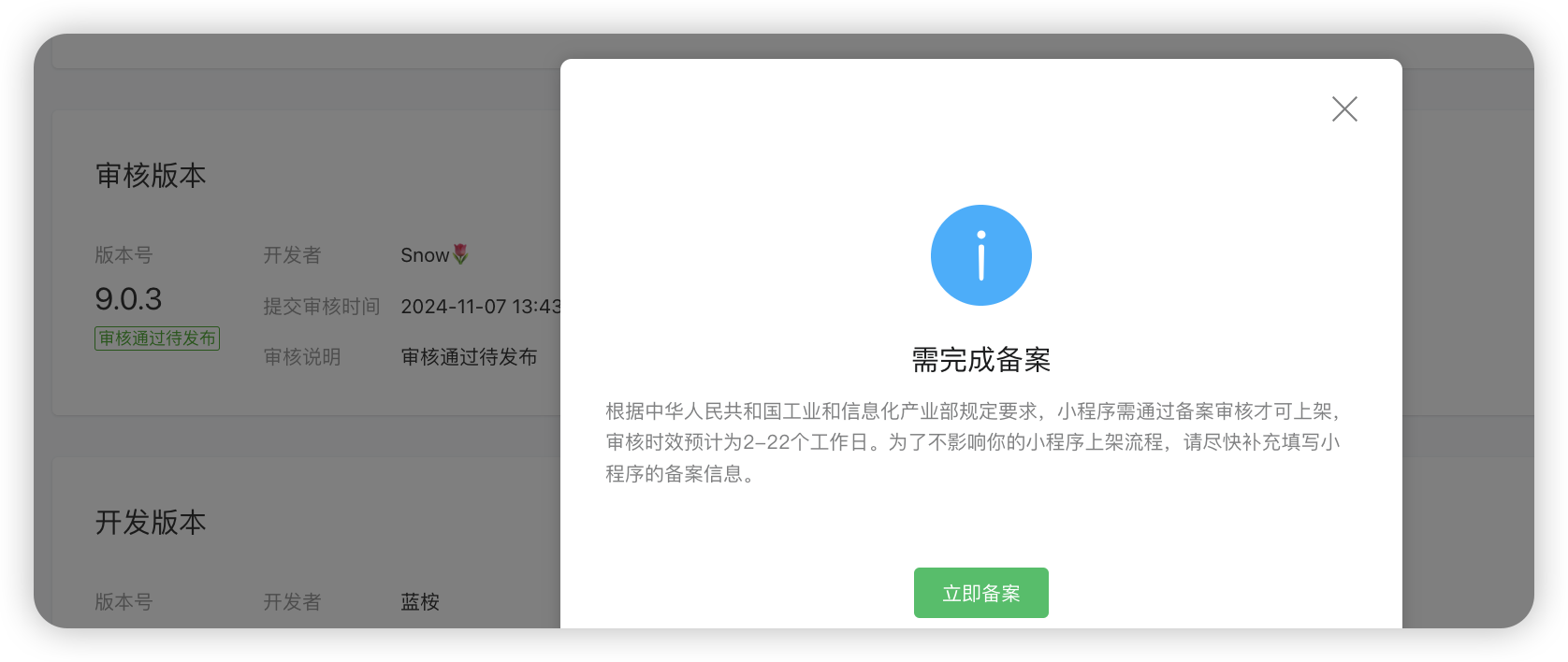Click developer name 蓝桉
1568x662 pixels.
point(420,602)
